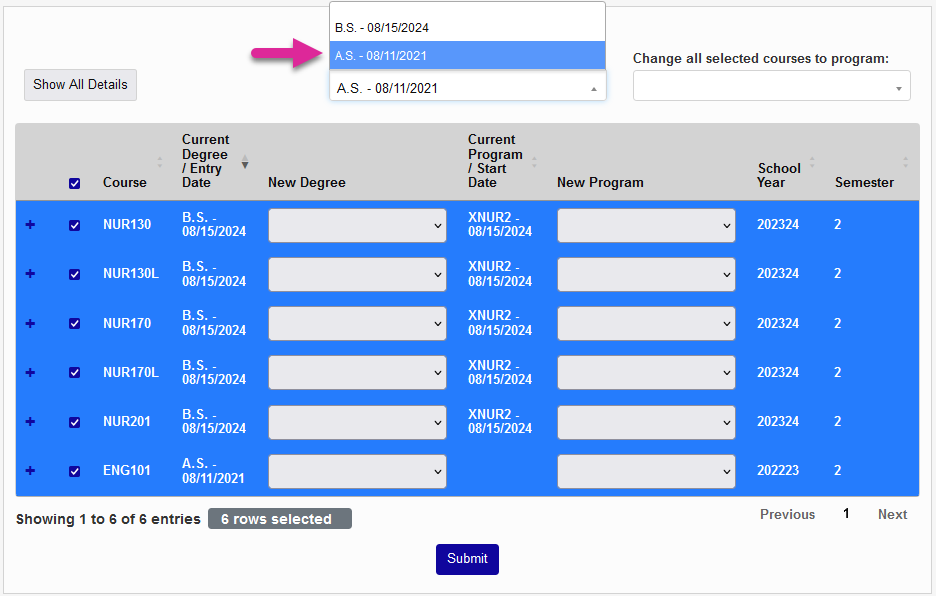Open New Degree dropdown for ENG101
Screen dimensions: 936x596
[x=357, y=471]
